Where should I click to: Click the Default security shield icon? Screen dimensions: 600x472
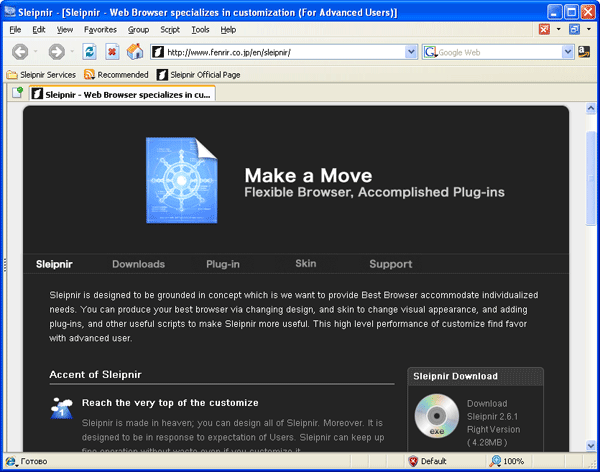pyautogui.click(x=413, y=461)
